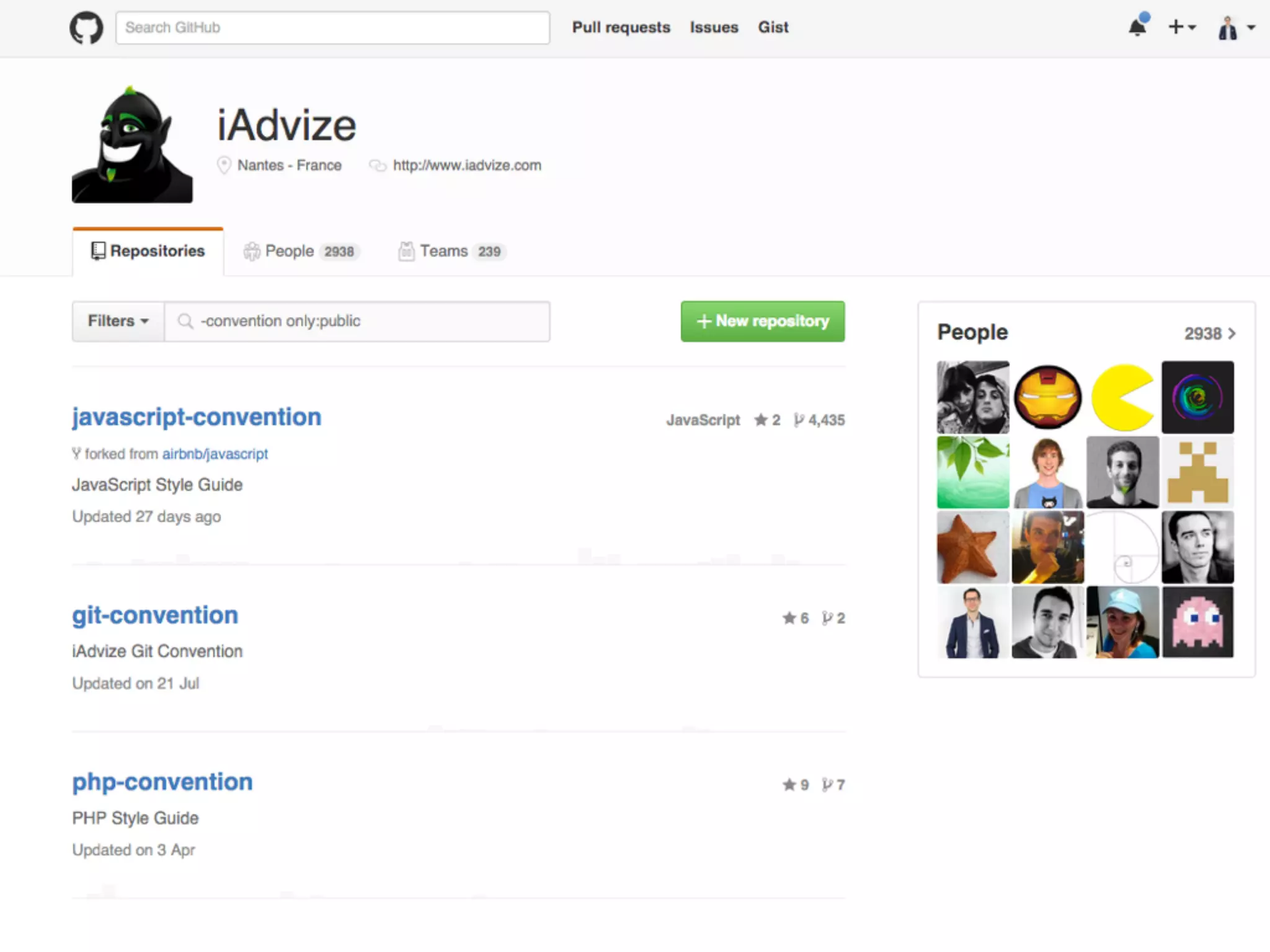Viewport: 1270px width, 952px height.
Task: Open the Filters dropdown
Action: 118,321
